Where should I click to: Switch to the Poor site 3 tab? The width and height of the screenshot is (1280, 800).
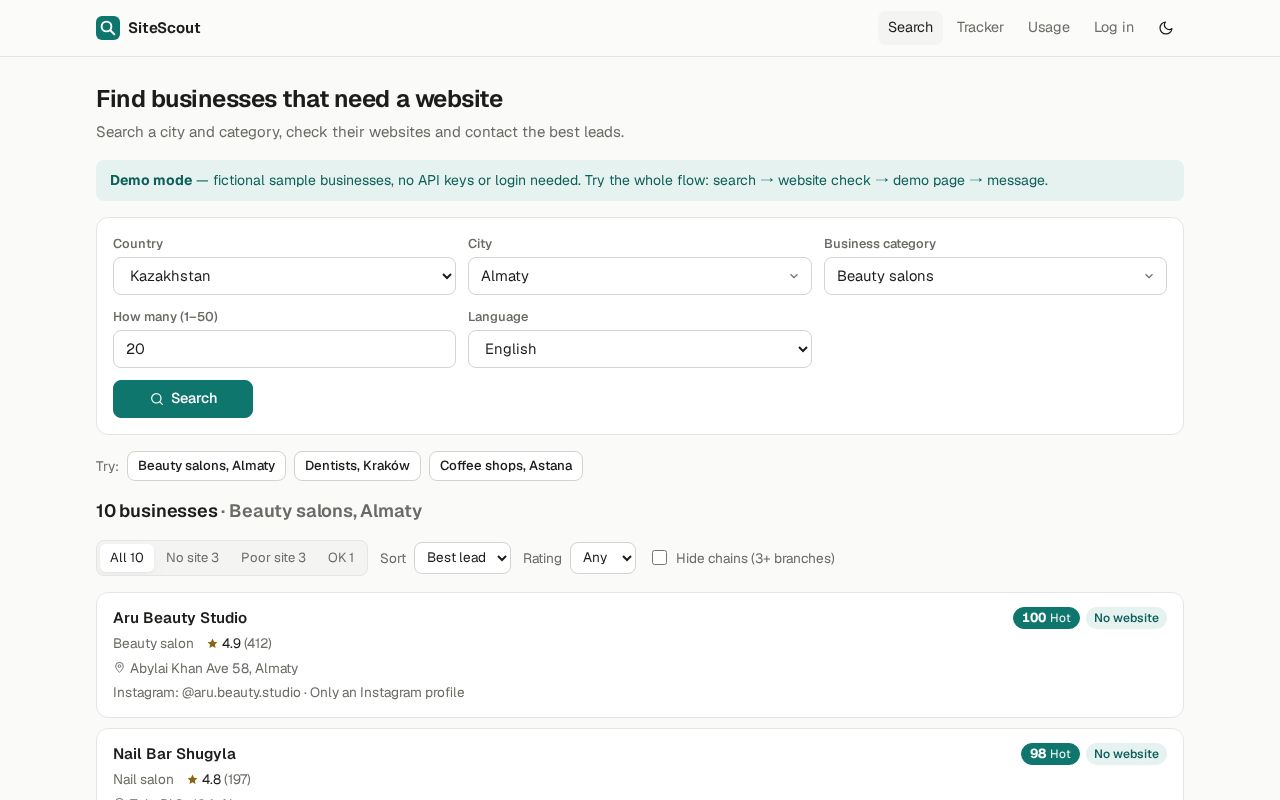273,558
